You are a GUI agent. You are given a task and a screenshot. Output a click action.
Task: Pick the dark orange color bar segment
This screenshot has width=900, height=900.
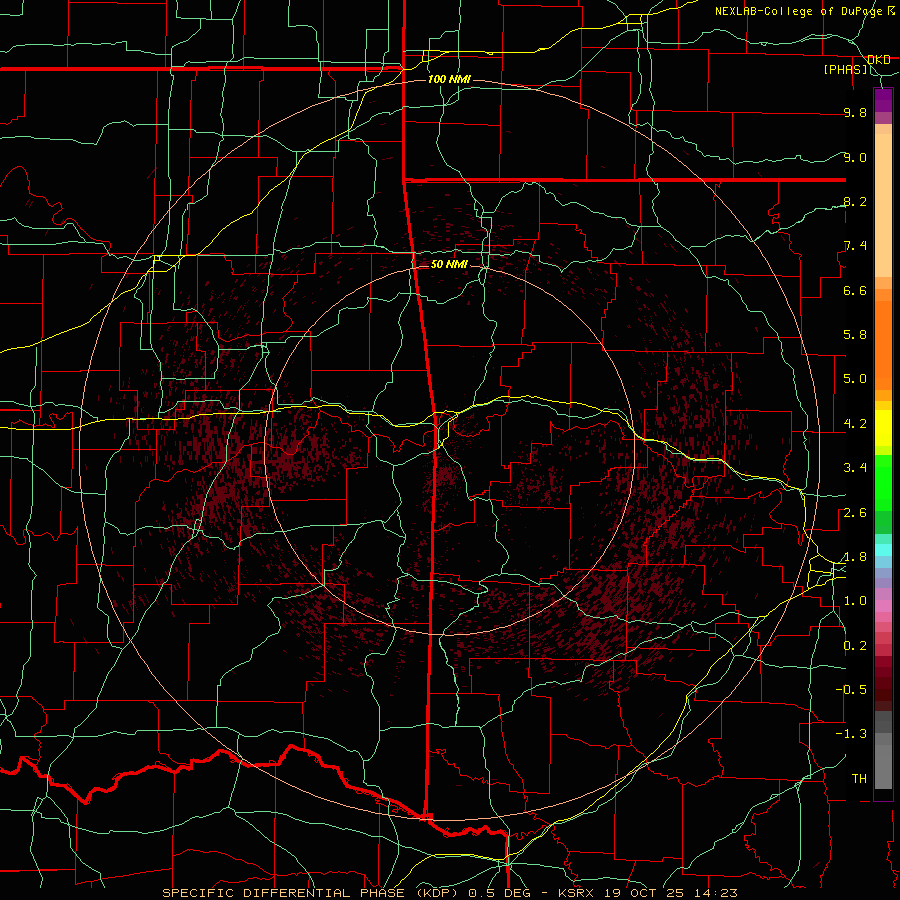pos(883,346)
